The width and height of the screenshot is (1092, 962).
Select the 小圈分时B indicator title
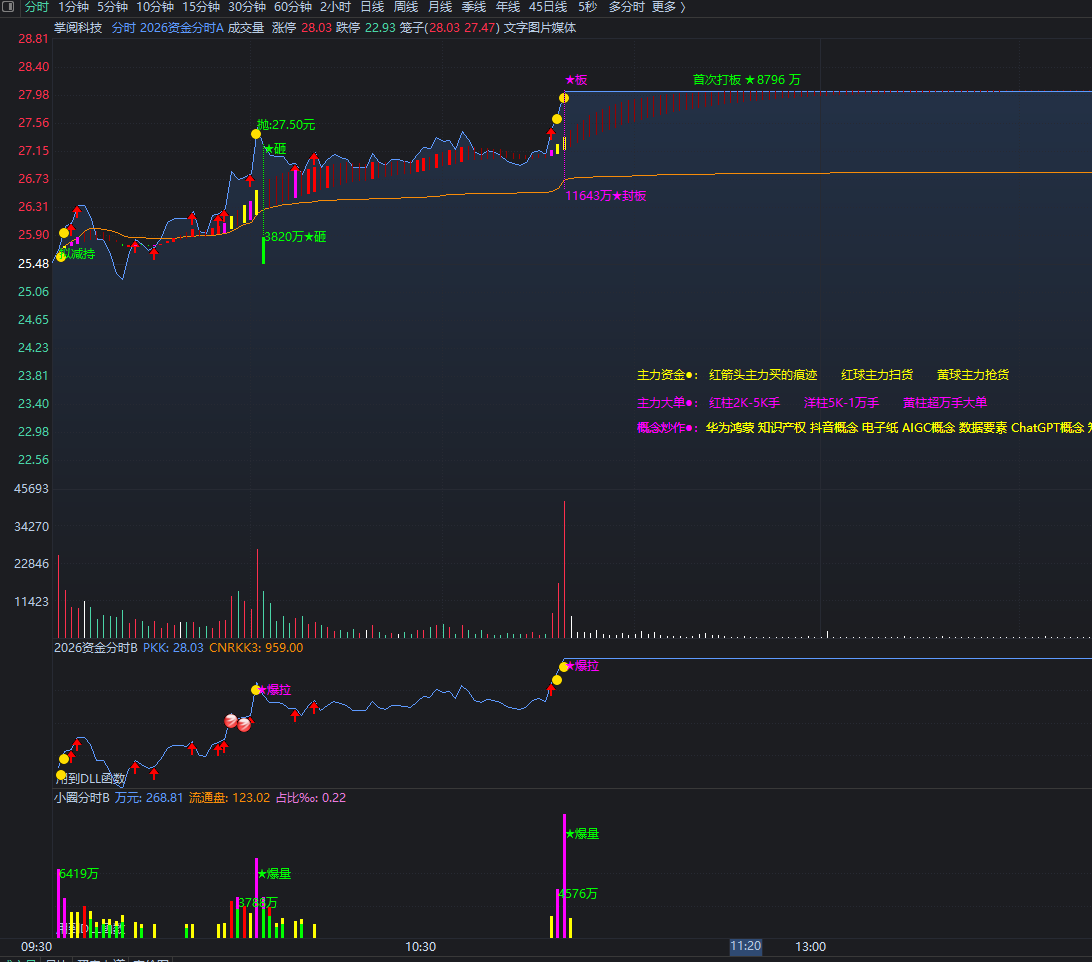pos(81,798)
